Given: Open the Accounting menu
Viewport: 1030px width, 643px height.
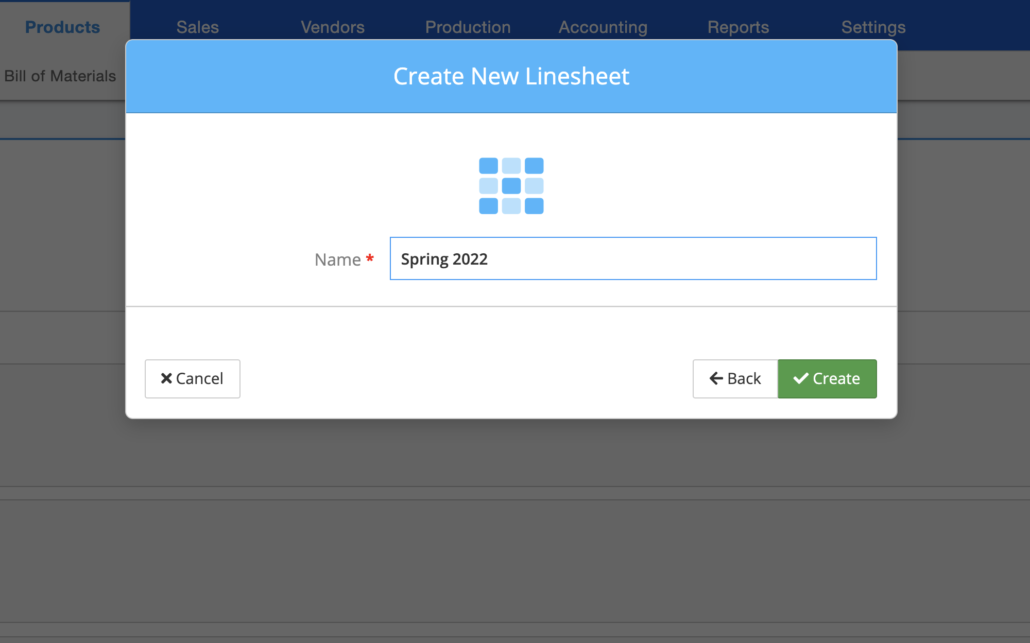Looking at the screenshot, I should (602, 27).
